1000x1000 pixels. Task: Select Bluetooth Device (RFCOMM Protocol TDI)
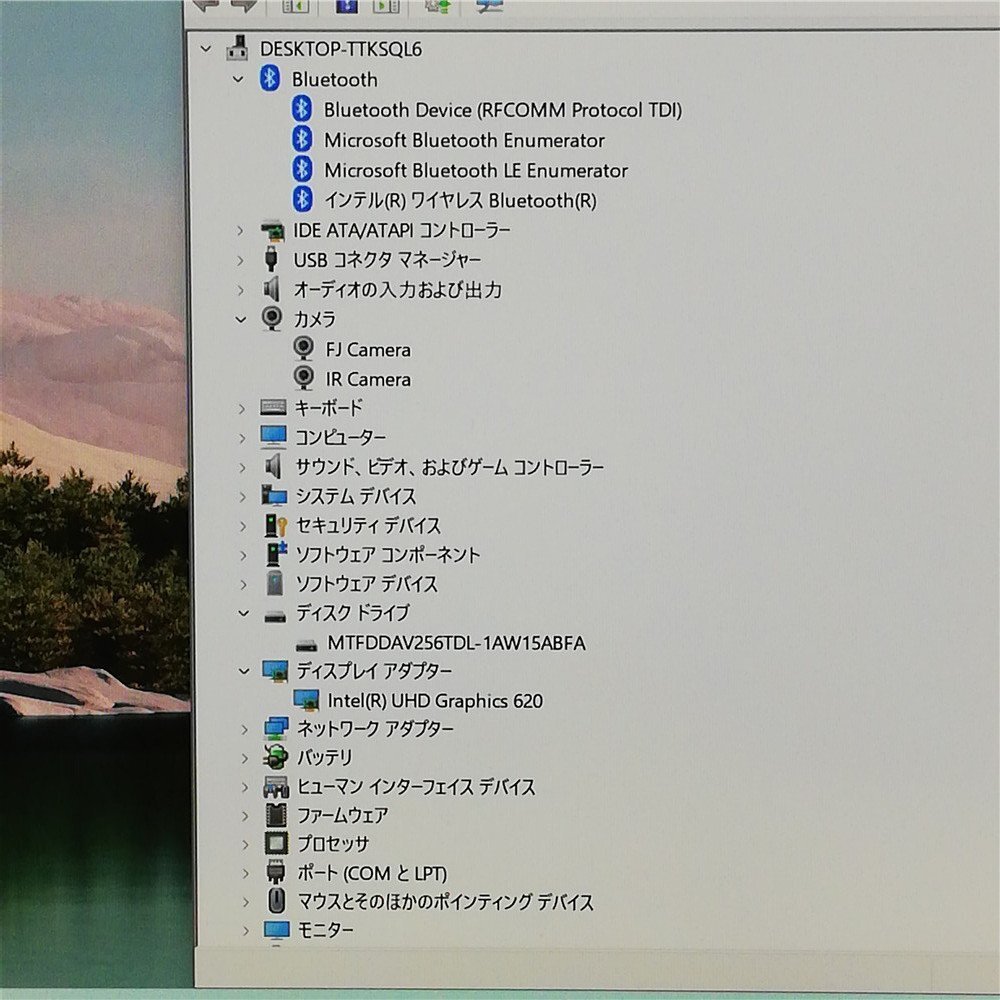503,110
